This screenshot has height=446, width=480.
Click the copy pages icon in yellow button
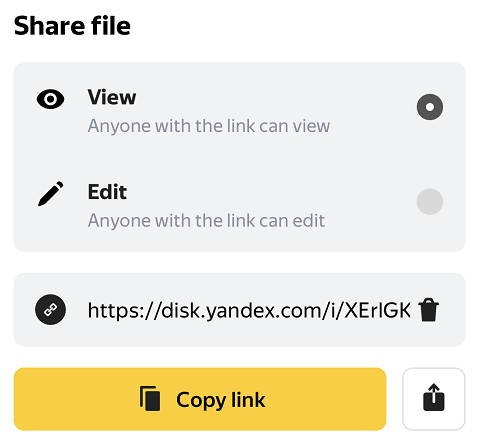coord(150,398)
